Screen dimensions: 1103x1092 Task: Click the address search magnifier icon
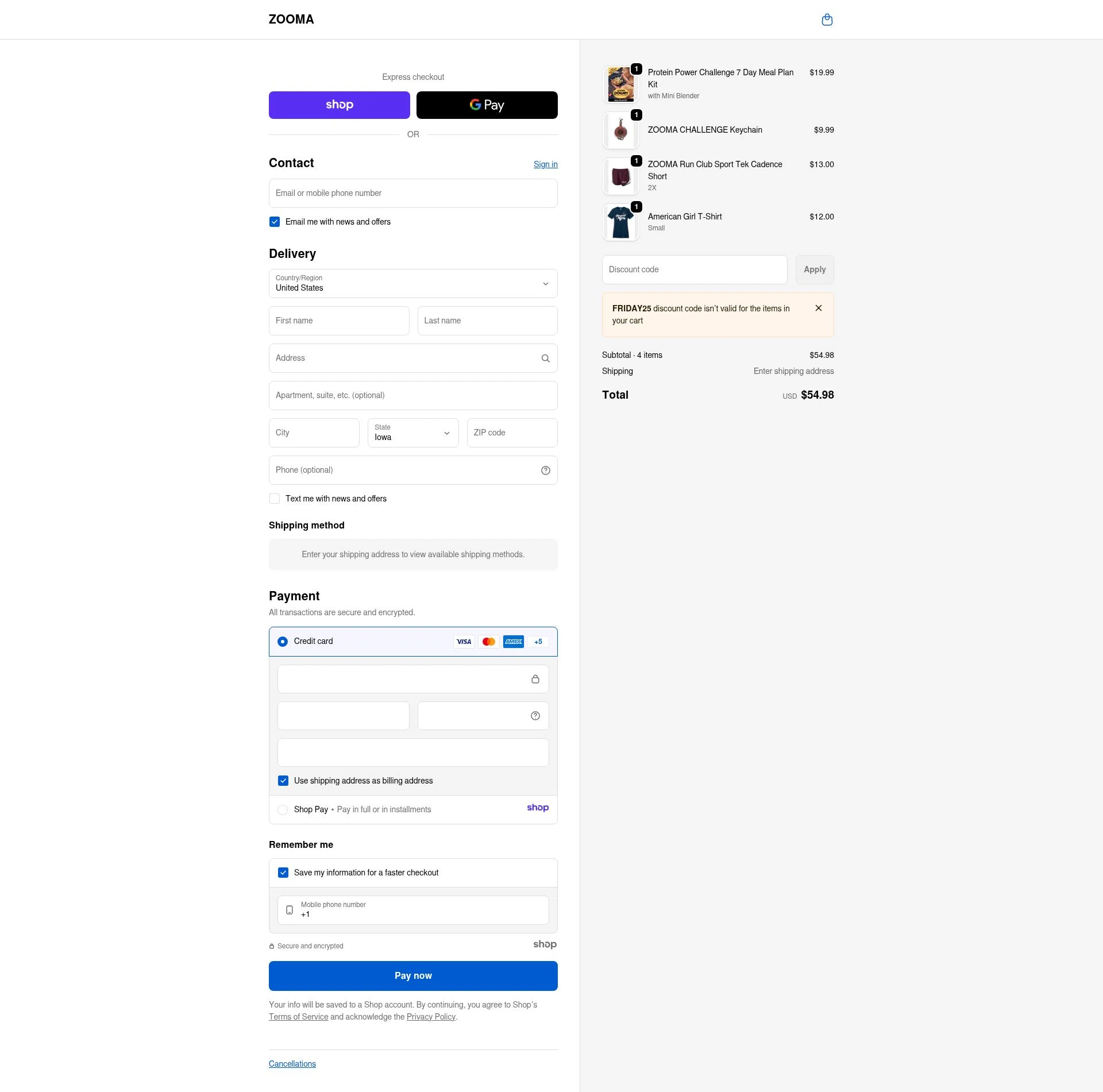(545, 358)
